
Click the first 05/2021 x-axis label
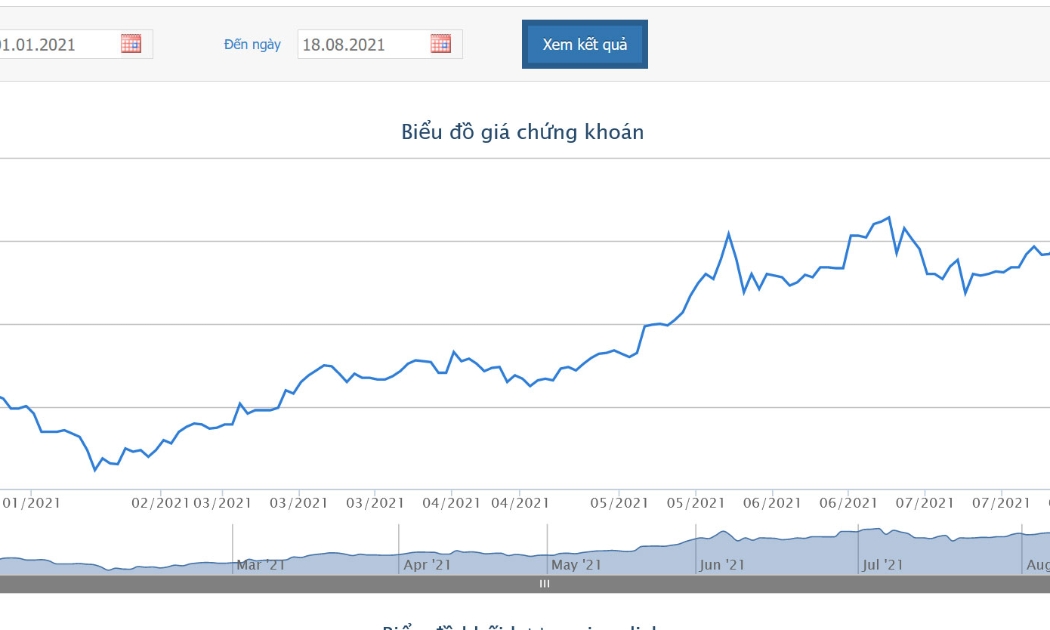(x=619, y=503)
